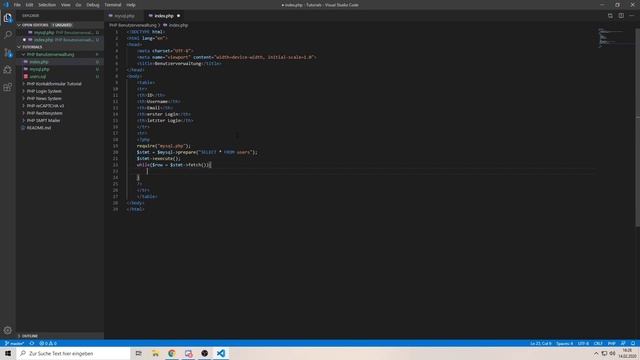This screenshot has height=360, width=640.
Task: Show hidden system tray icons
Action: pos(596,353)
